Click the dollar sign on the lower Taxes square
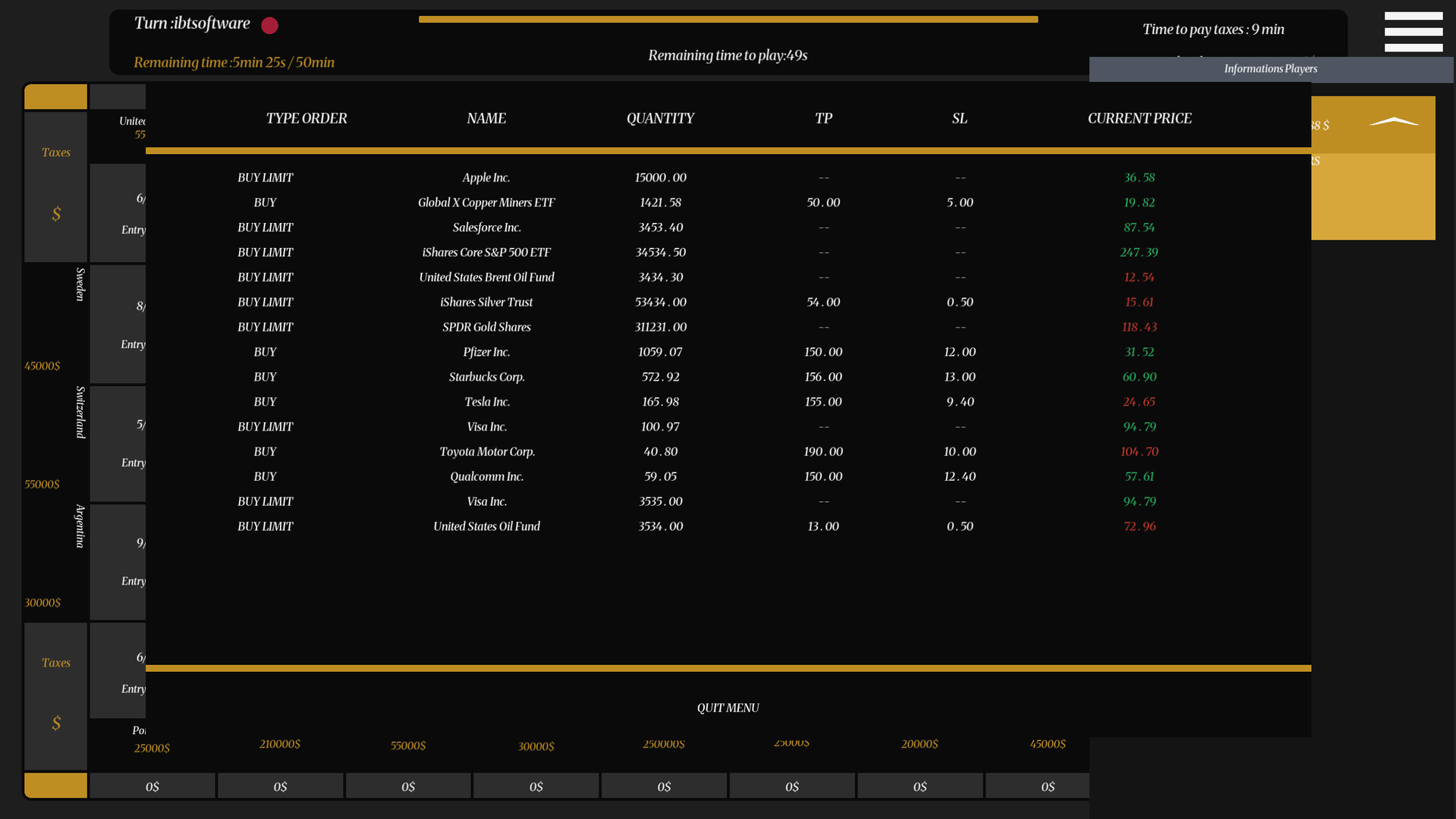The width and height of the screenshot is (1456, 819). 55,724
